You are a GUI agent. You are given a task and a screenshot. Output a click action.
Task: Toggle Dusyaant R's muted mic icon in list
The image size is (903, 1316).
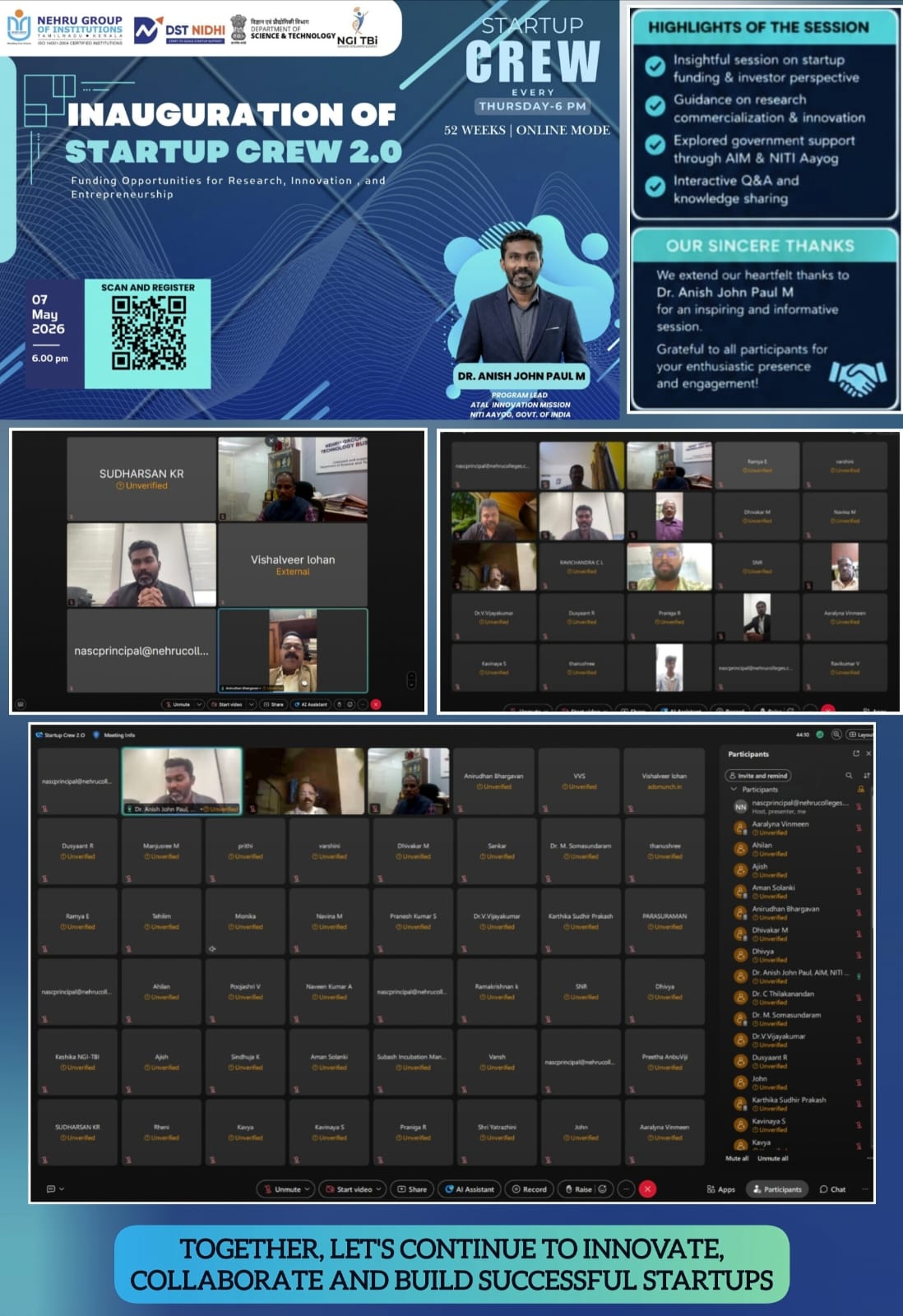click(859, 1061)
